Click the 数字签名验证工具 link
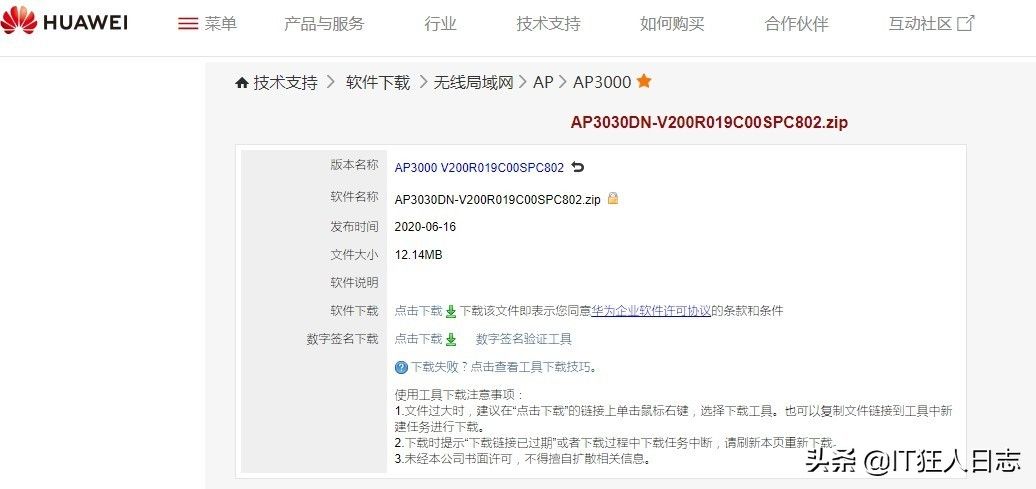This screenshot has height=489, width=1036. [524, 339]
